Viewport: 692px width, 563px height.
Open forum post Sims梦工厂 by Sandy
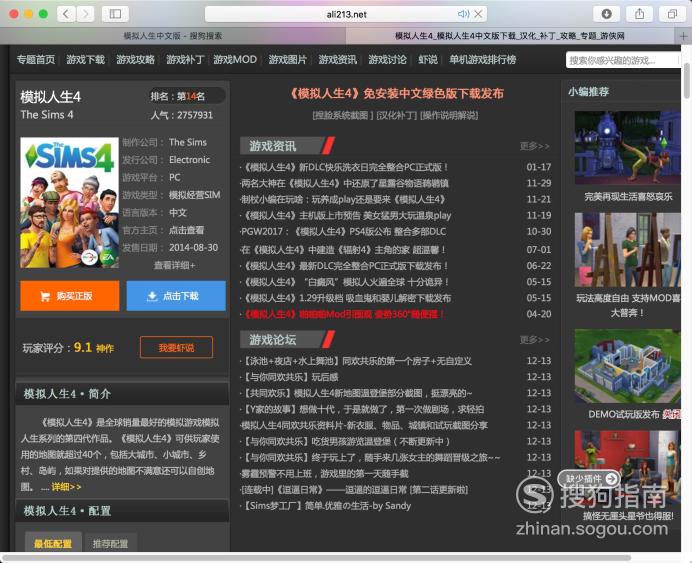click(x=326, y=506)
